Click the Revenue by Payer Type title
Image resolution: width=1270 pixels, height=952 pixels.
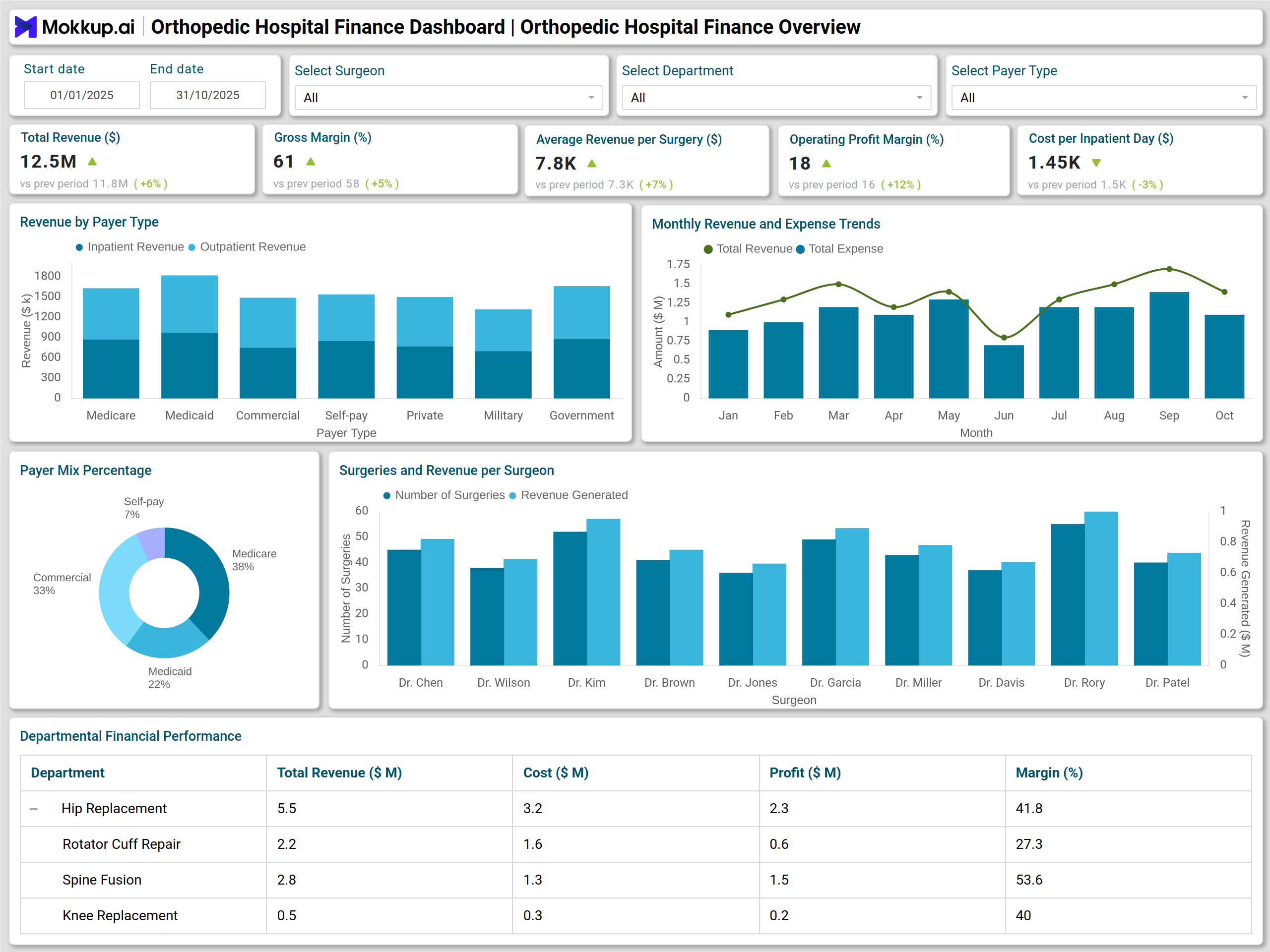point(89,222)
